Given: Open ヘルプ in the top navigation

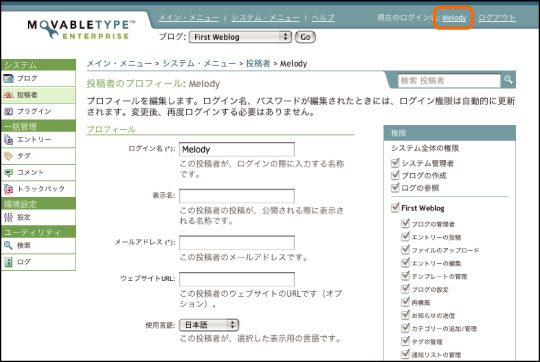Looking at the screenshot, I should 323,18.
